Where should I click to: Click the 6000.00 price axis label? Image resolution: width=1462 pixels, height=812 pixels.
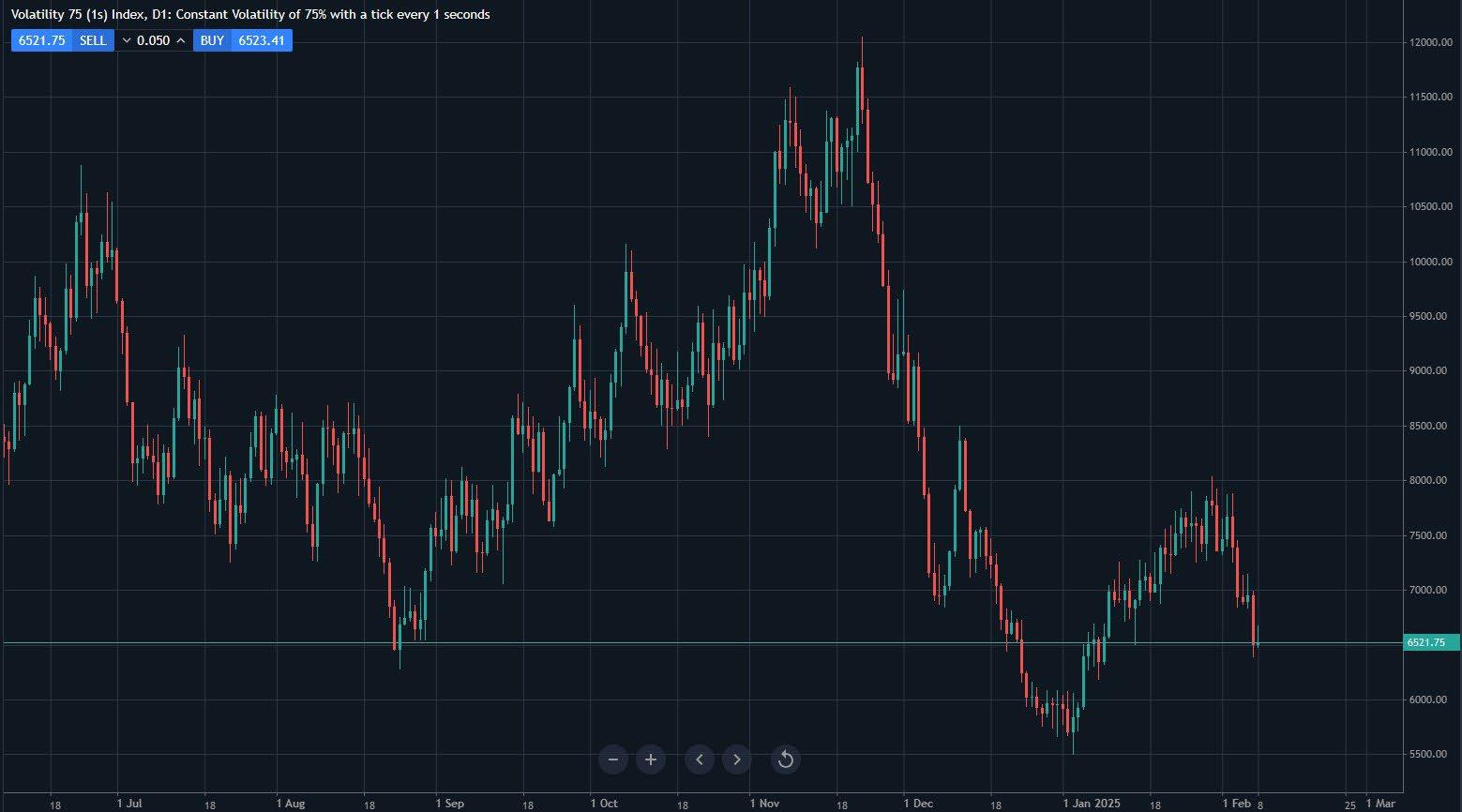click(x=1430, y=699)
